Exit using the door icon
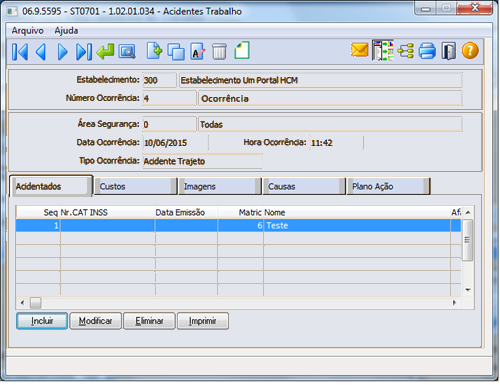 [x=448, y=51]
